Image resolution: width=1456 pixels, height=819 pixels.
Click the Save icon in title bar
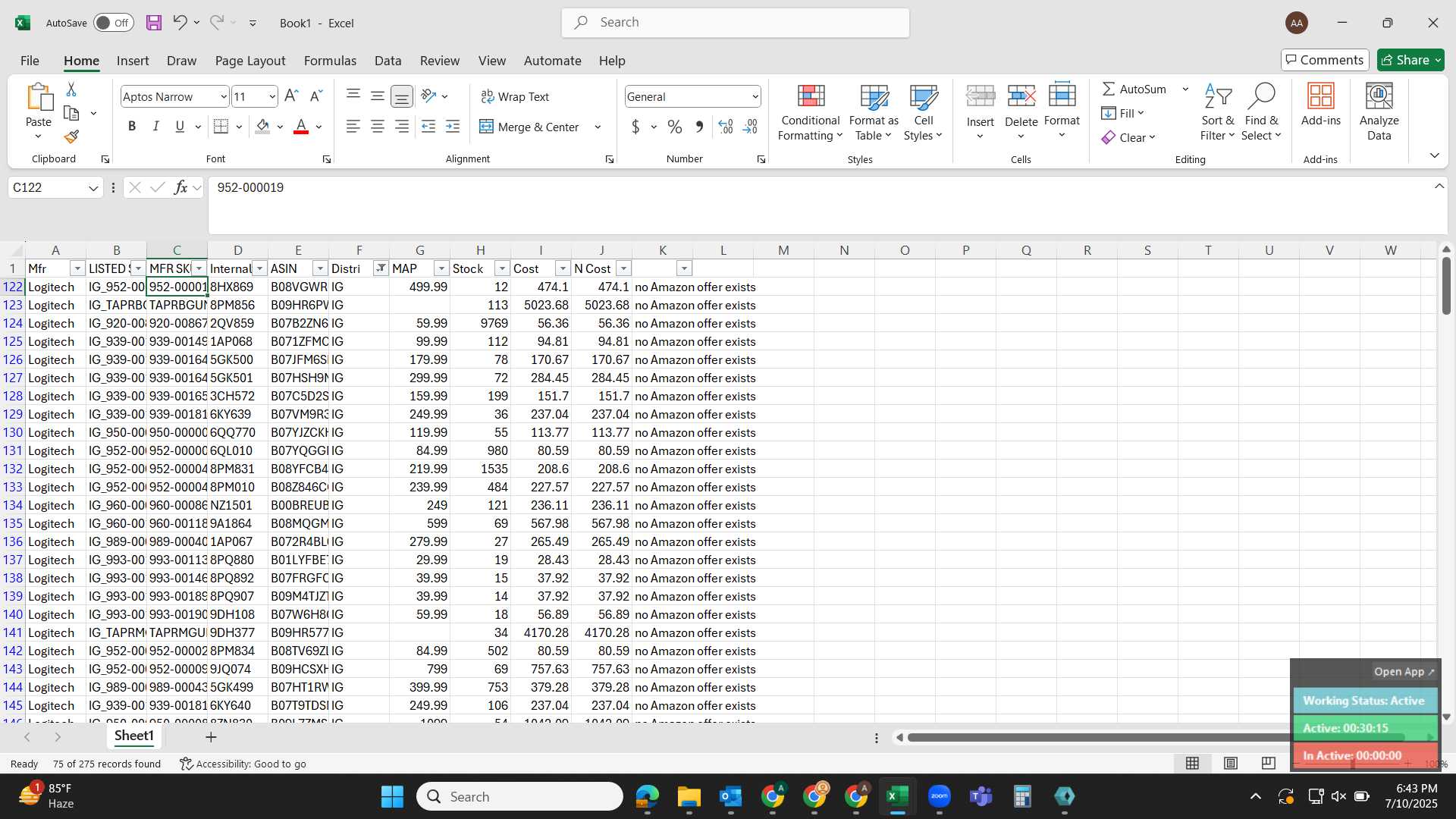pyautogui.click(x=154, y=23)
